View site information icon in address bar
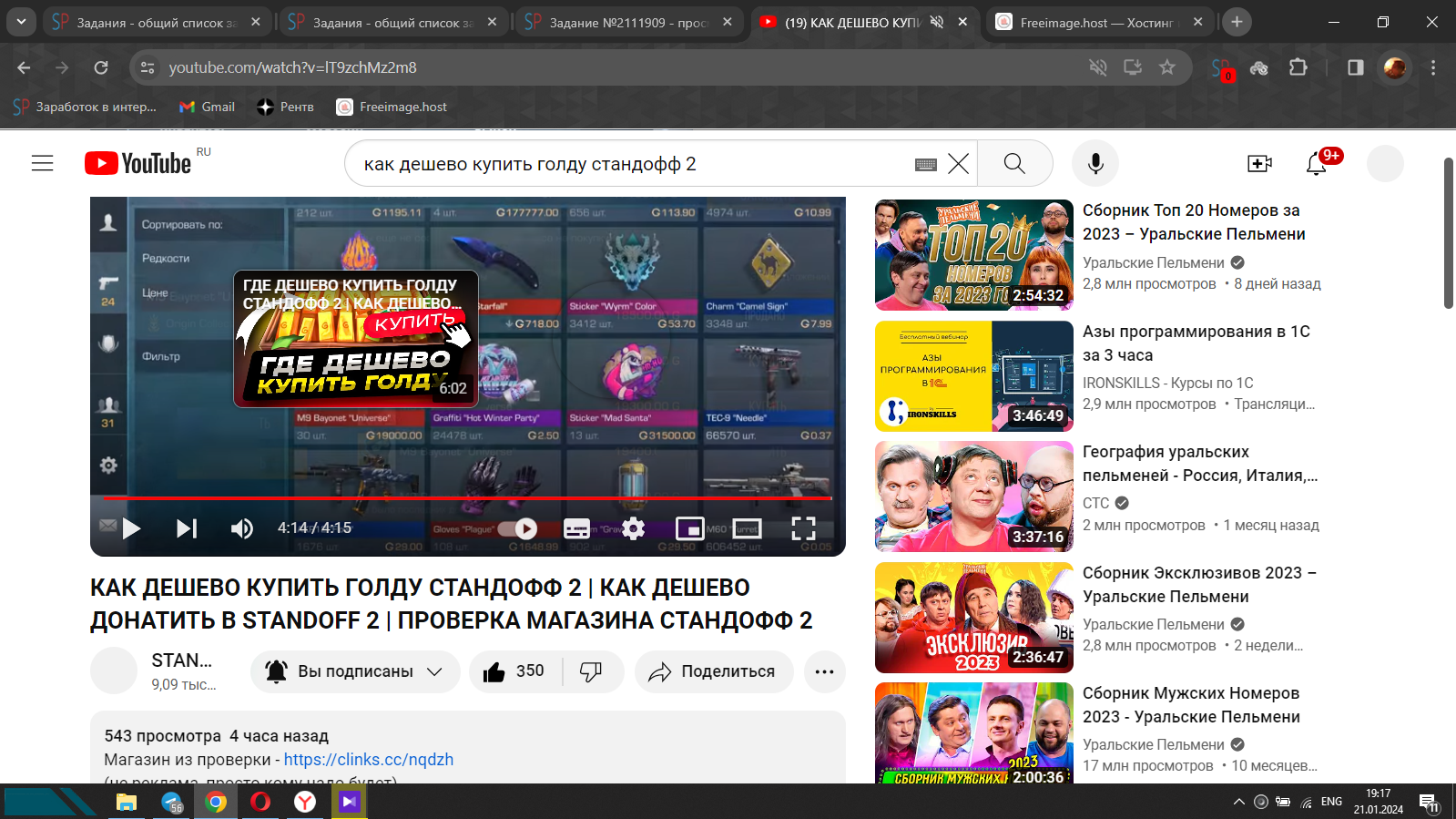Image resolution: width=1456 pixels, height=819 pixels. [148, 67]
